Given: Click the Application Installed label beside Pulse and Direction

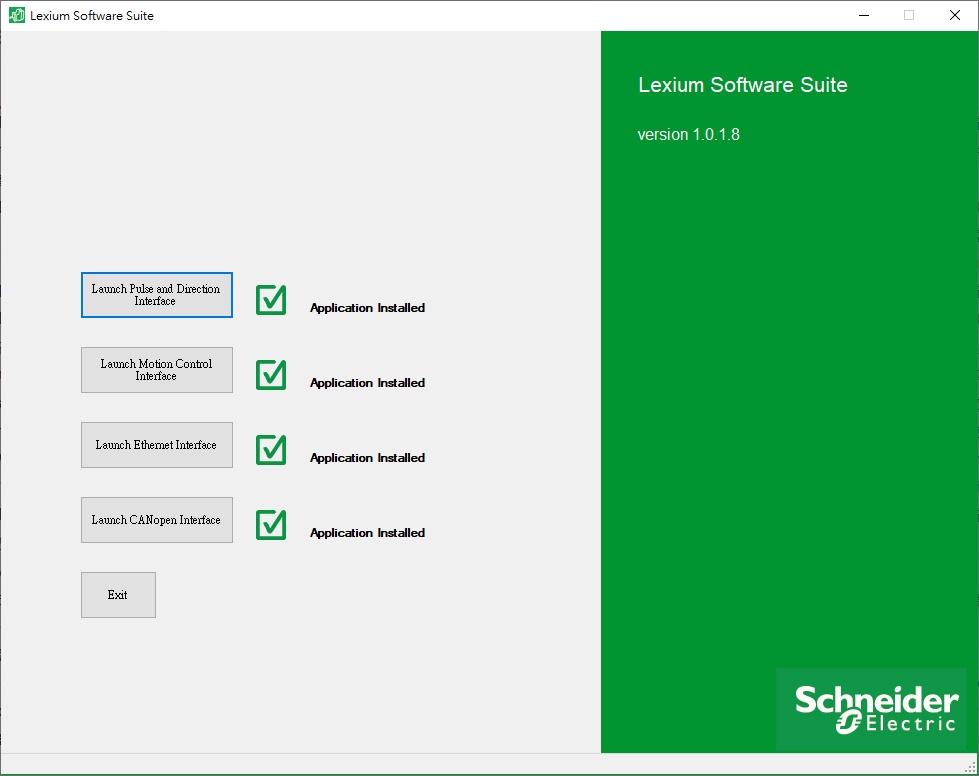Looking at the screenshot, I should click(x=366, y=308).
